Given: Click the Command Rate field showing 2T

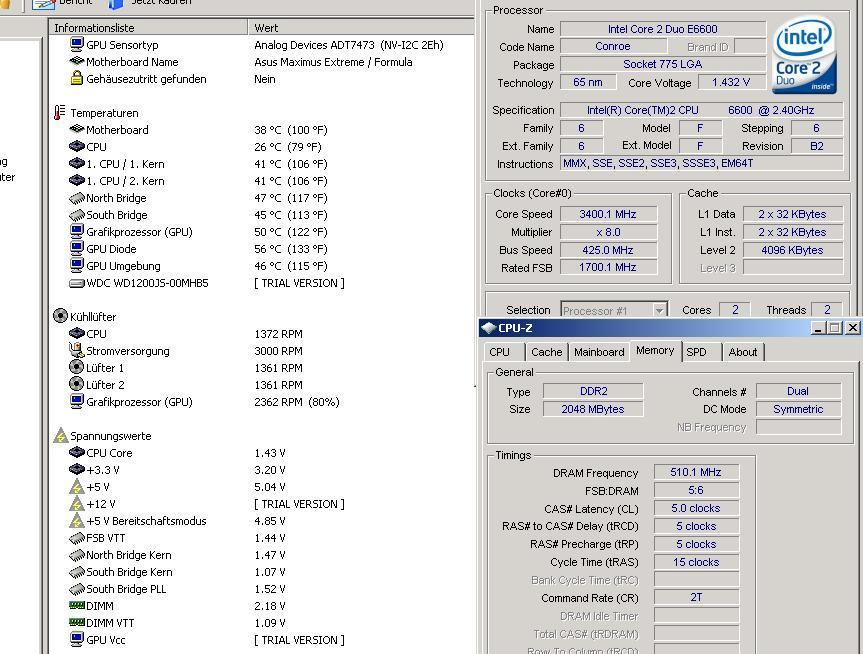Looking at the screenshot, I should 696,597.
